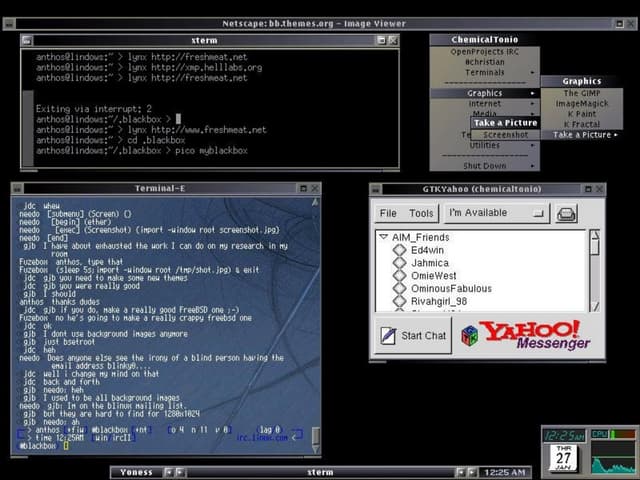Viewport: 640px width, 480px height.
Task: Select The GIMP from Graphics menu
Action: (580, 93)
